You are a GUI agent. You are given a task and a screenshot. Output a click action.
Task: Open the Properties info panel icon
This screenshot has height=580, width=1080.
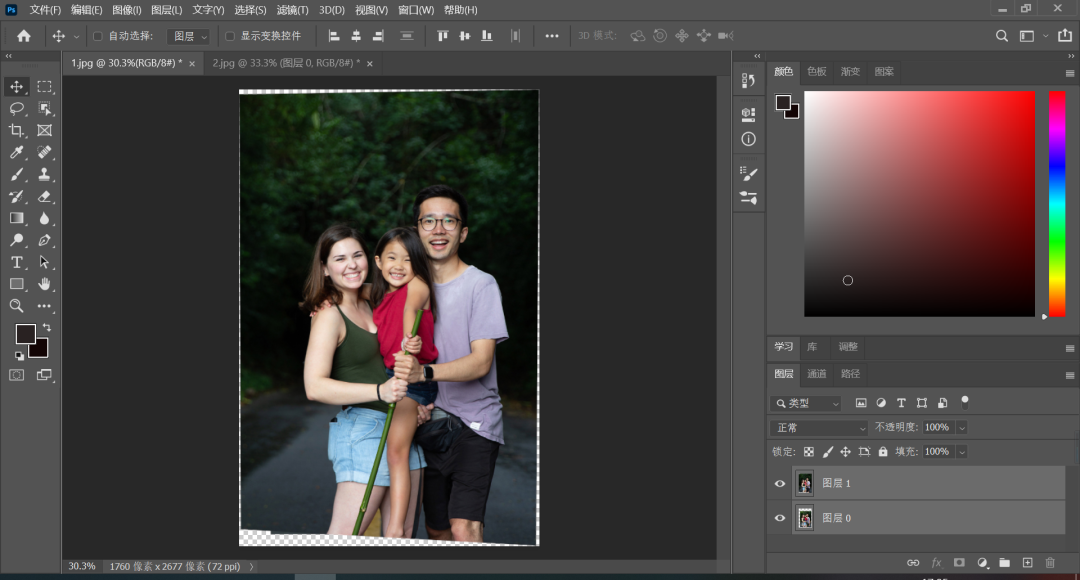(x=749, y=139)
